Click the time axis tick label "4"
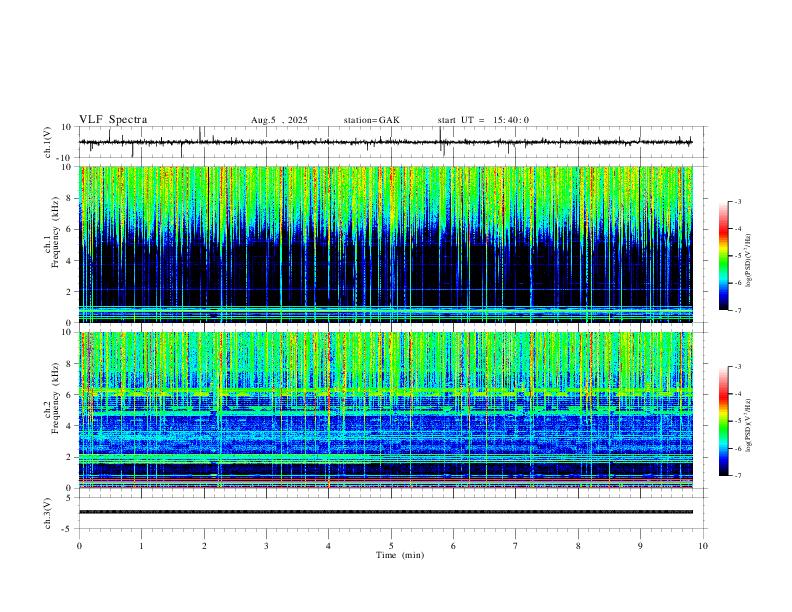 (x=329, y=546)
